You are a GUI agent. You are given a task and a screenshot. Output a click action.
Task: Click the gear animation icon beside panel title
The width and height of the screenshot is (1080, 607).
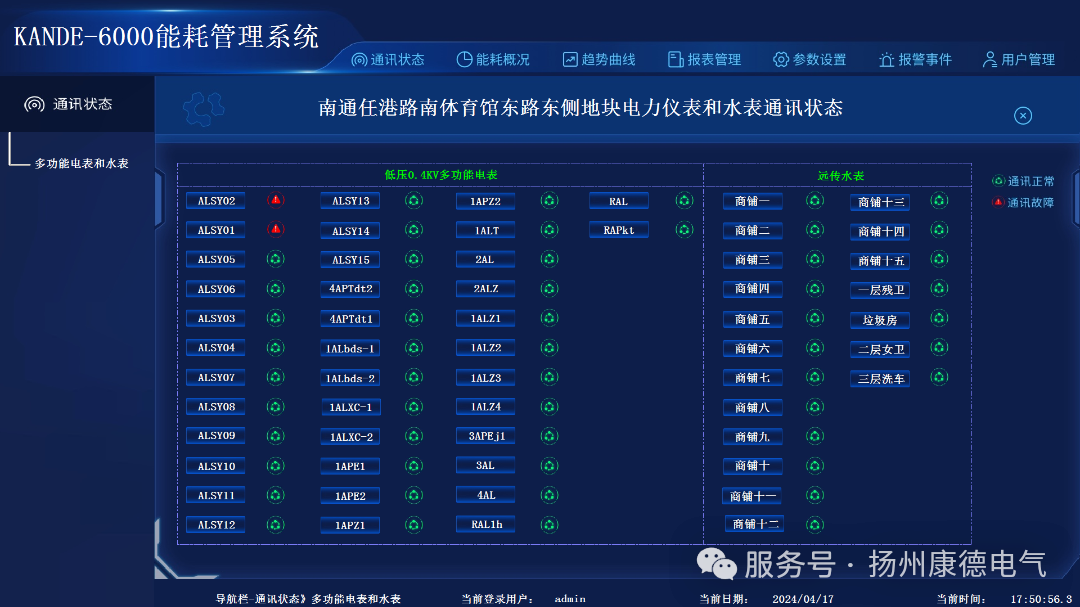pyautogui.click(x=203, y=108)
